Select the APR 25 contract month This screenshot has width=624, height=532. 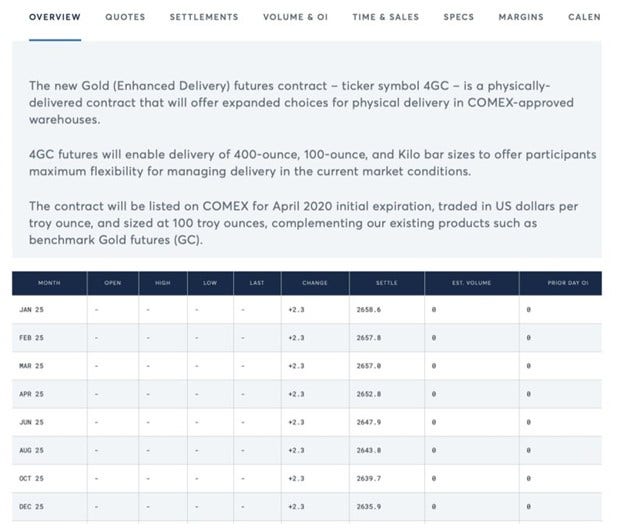(x=31, y=394)
